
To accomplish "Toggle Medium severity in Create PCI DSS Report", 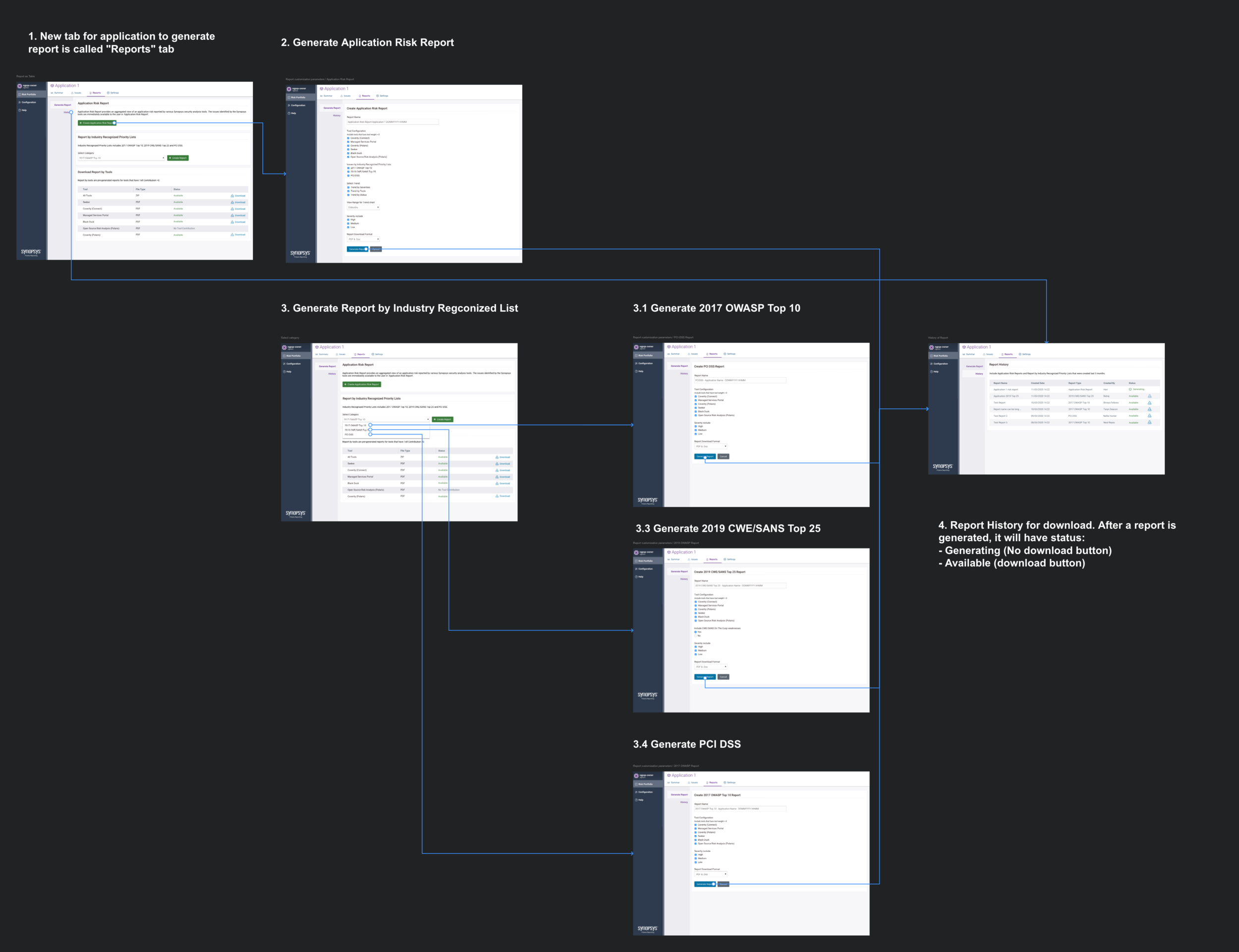I will click(696, 430).
